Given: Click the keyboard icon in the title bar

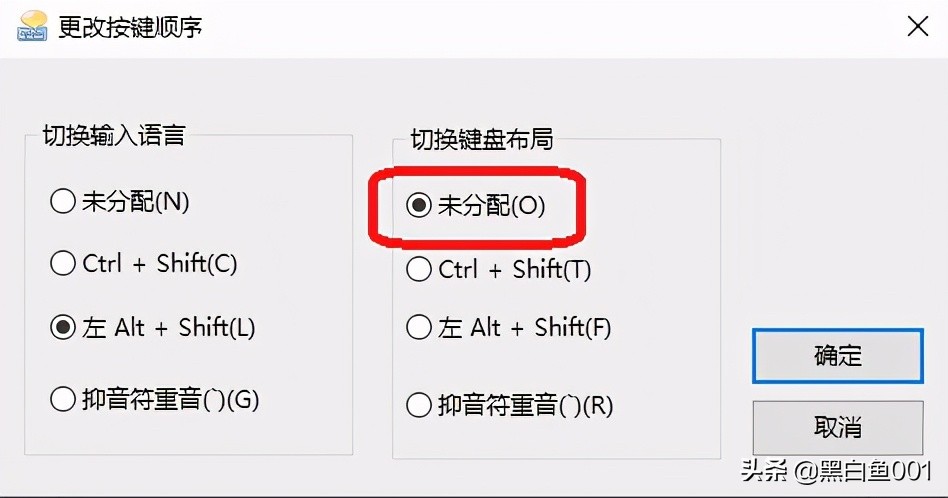Looking at the screenshot, I should [x=32, y=26].
